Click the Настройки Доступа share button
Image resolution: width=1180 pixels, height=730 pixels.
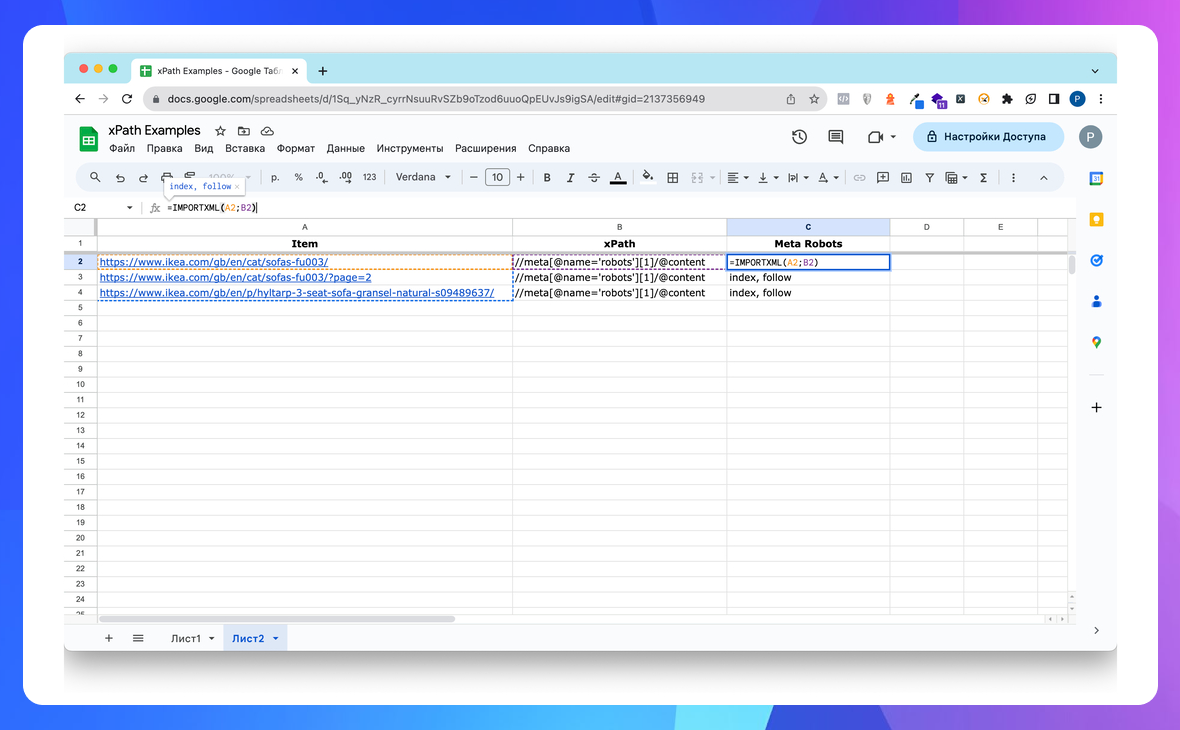pos(988,137)
